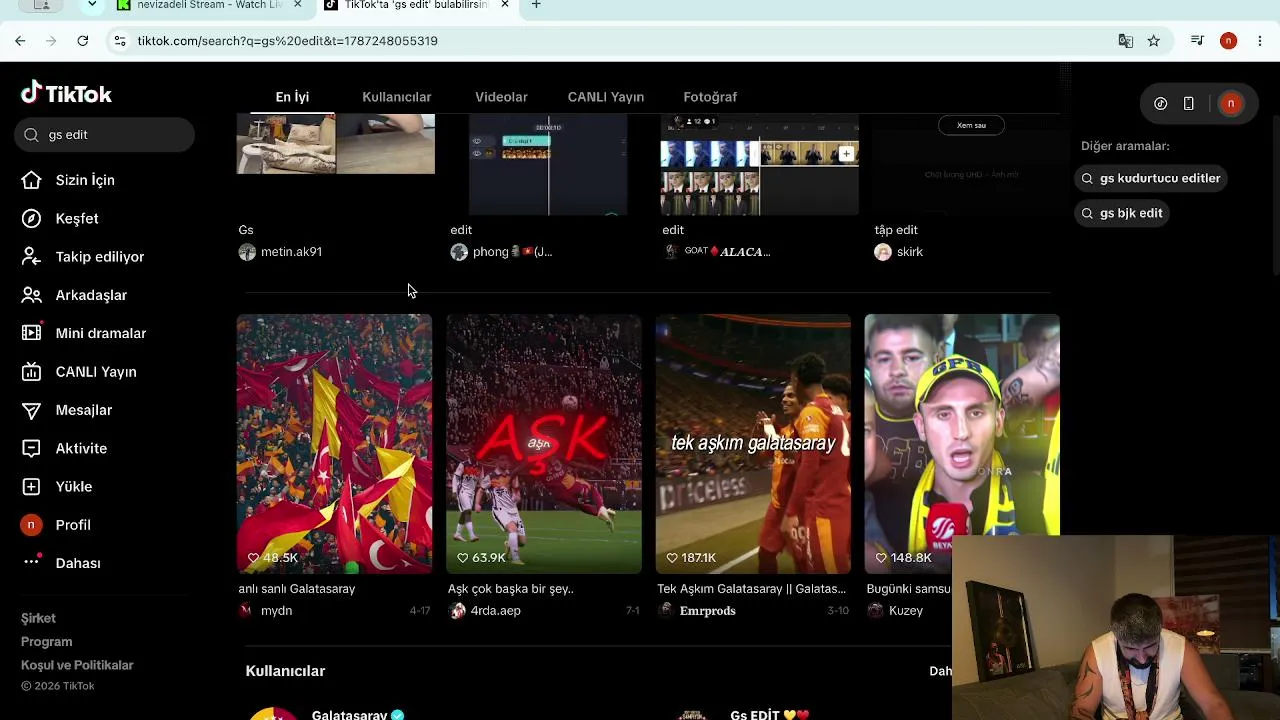This screenshot has width=1280, height=720.
Task: Click the caption anlı sanlı Galatasaray
Action: pyautogui.click(x=297, y=589)
